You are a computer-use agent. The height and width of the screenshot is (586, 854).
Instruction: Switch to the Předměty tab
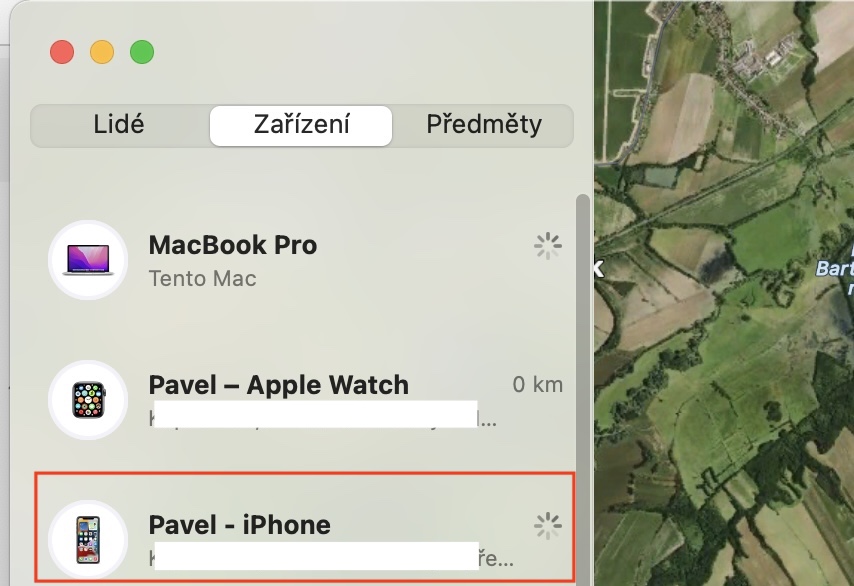(484, 125)
